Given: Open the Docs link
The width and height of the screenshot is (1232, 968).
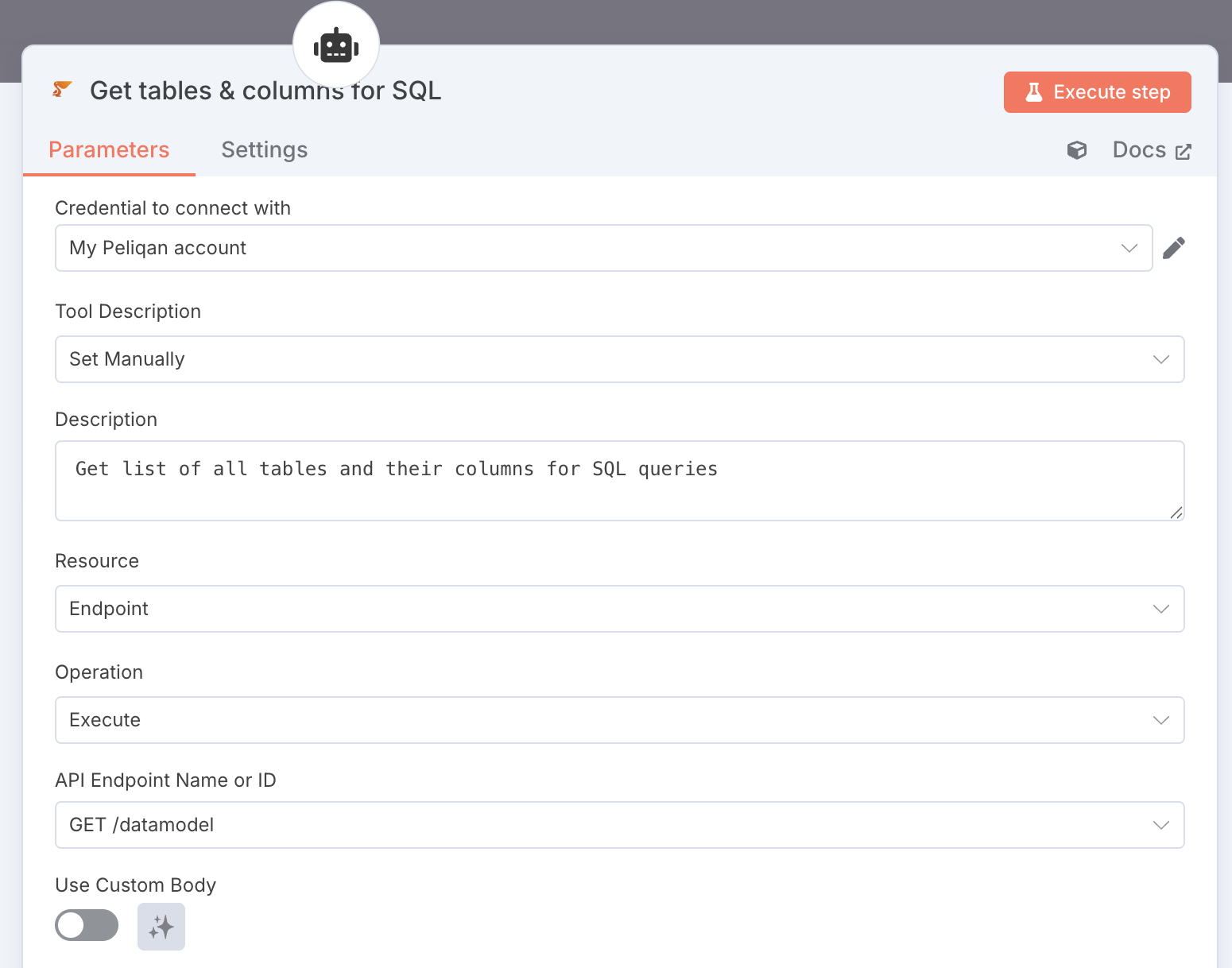Looking at the screenshot, I should [x=1152, y=150].
